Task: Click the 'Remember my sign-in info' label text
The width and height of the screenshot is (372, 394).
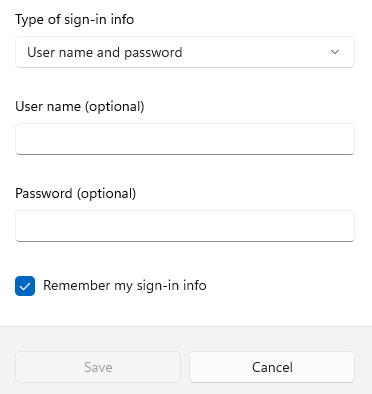Action: coord(125,286)
